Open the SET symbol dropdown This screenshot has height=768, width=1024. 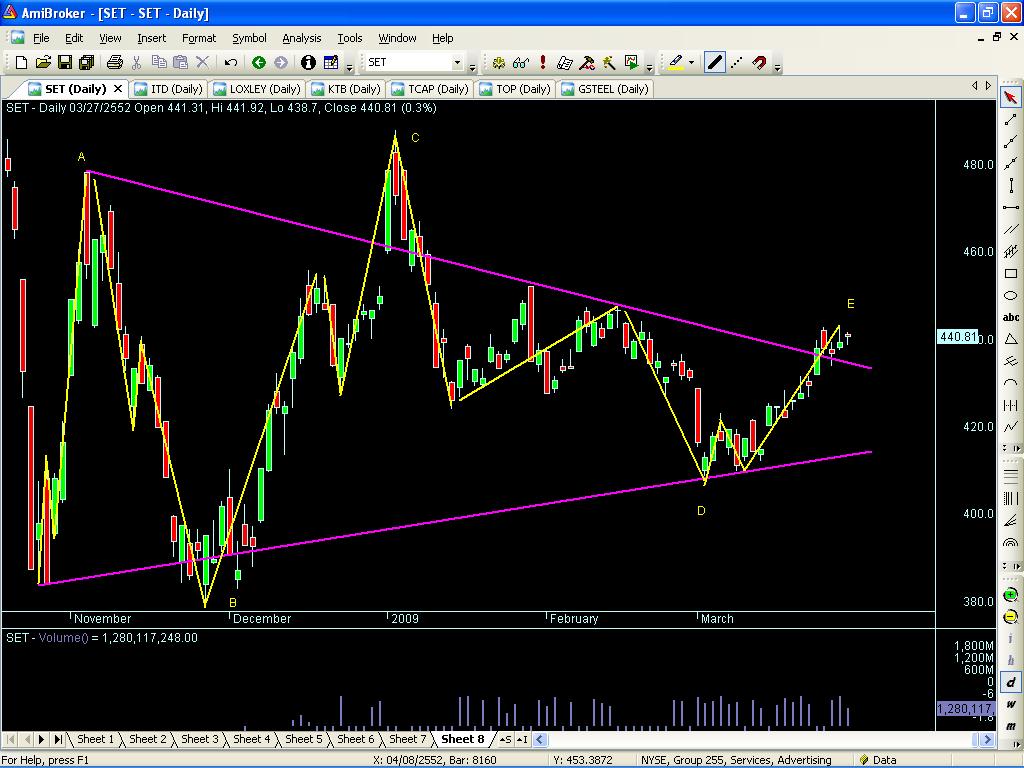point(457,63)
